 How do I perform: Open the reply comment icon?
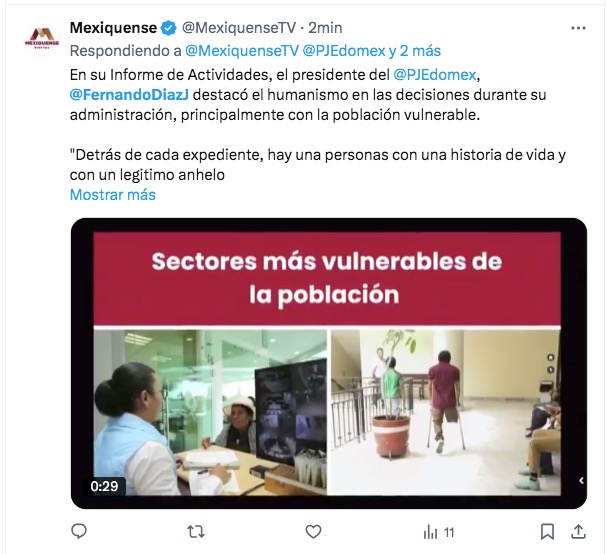[79, 531]
